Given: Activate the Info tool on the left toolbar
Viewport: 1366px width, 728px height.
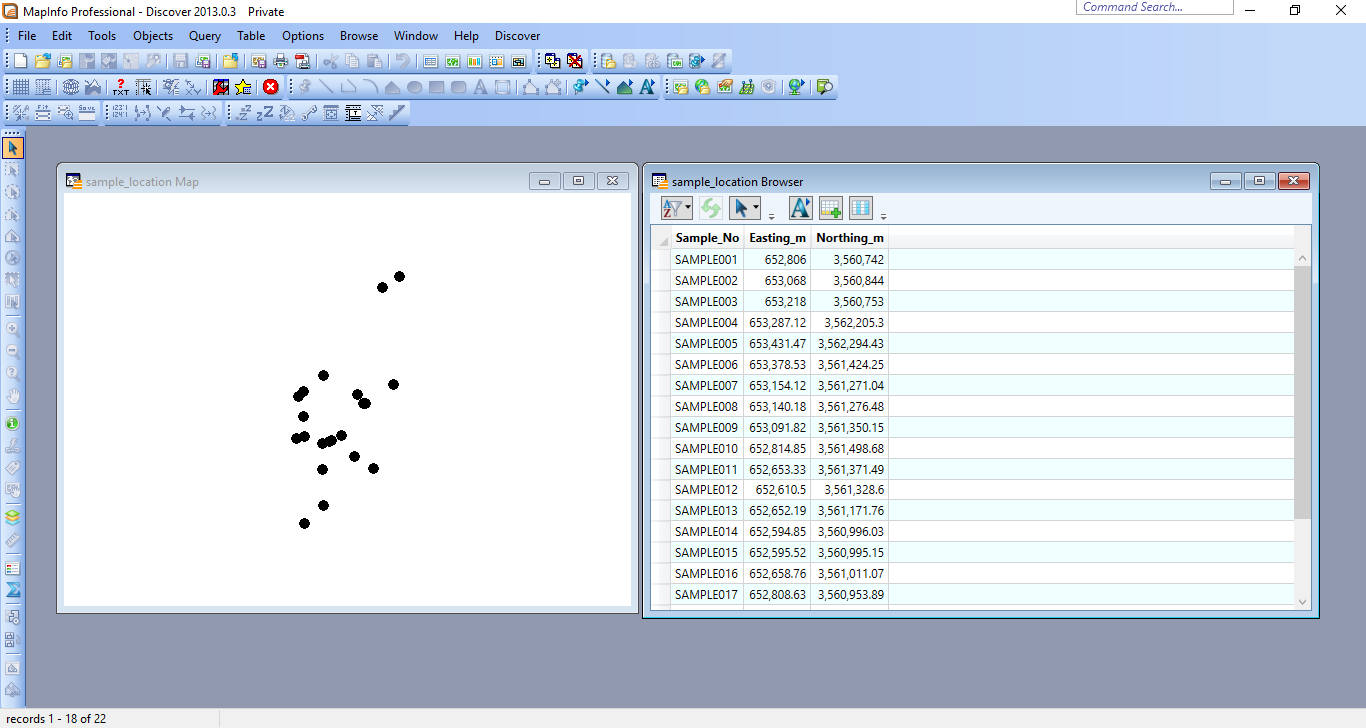Looking at the screenshot, I should coord(14,423).
